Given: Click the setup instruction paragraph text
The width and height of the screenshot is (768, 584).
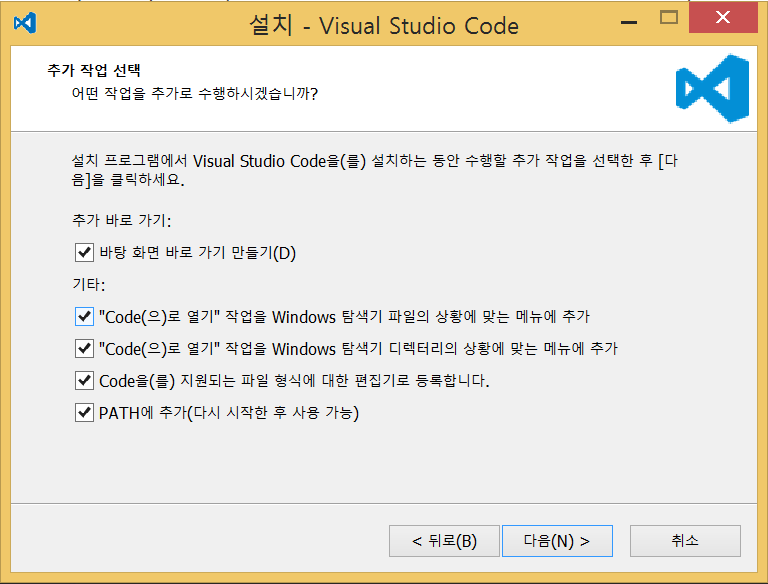Looking at the screenshot, I should coord(375,170).
